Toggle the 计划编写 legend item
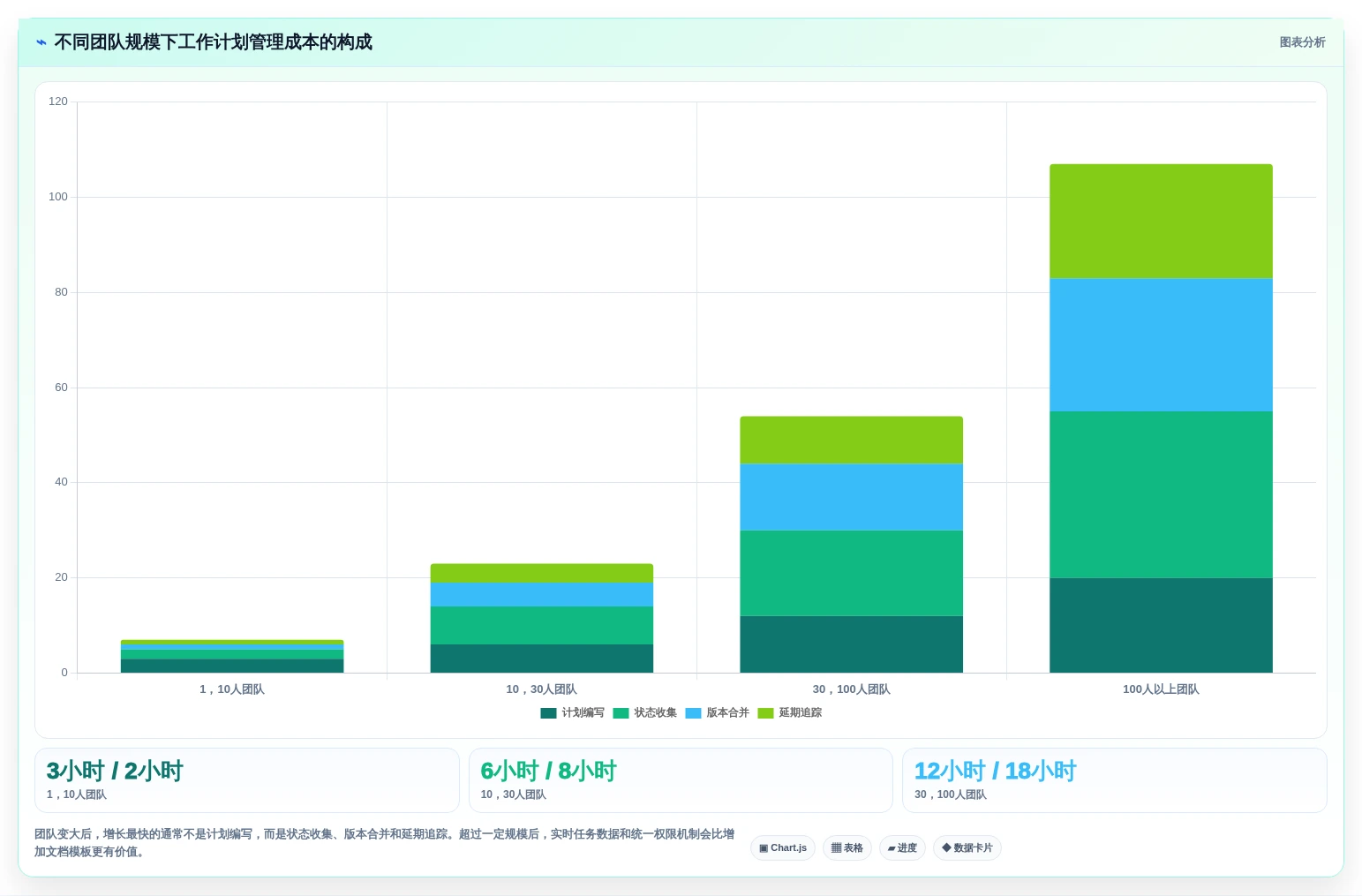 [x=572, y=713]
